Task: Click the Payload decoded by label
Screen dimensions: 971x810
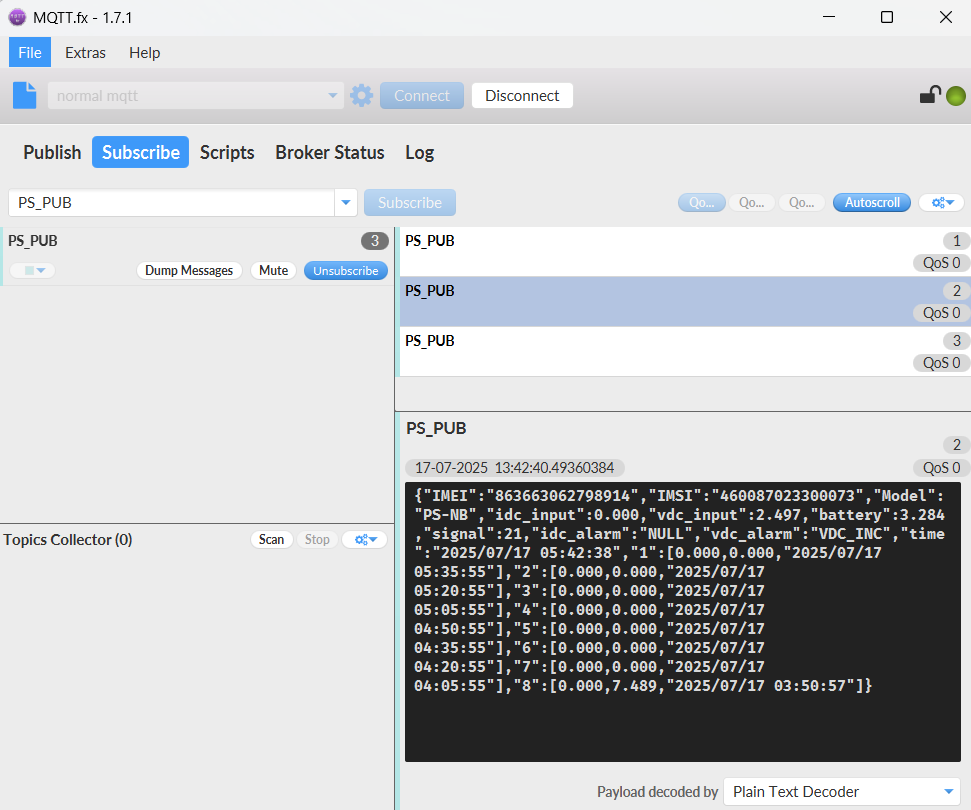Action: tap(657, 792)
